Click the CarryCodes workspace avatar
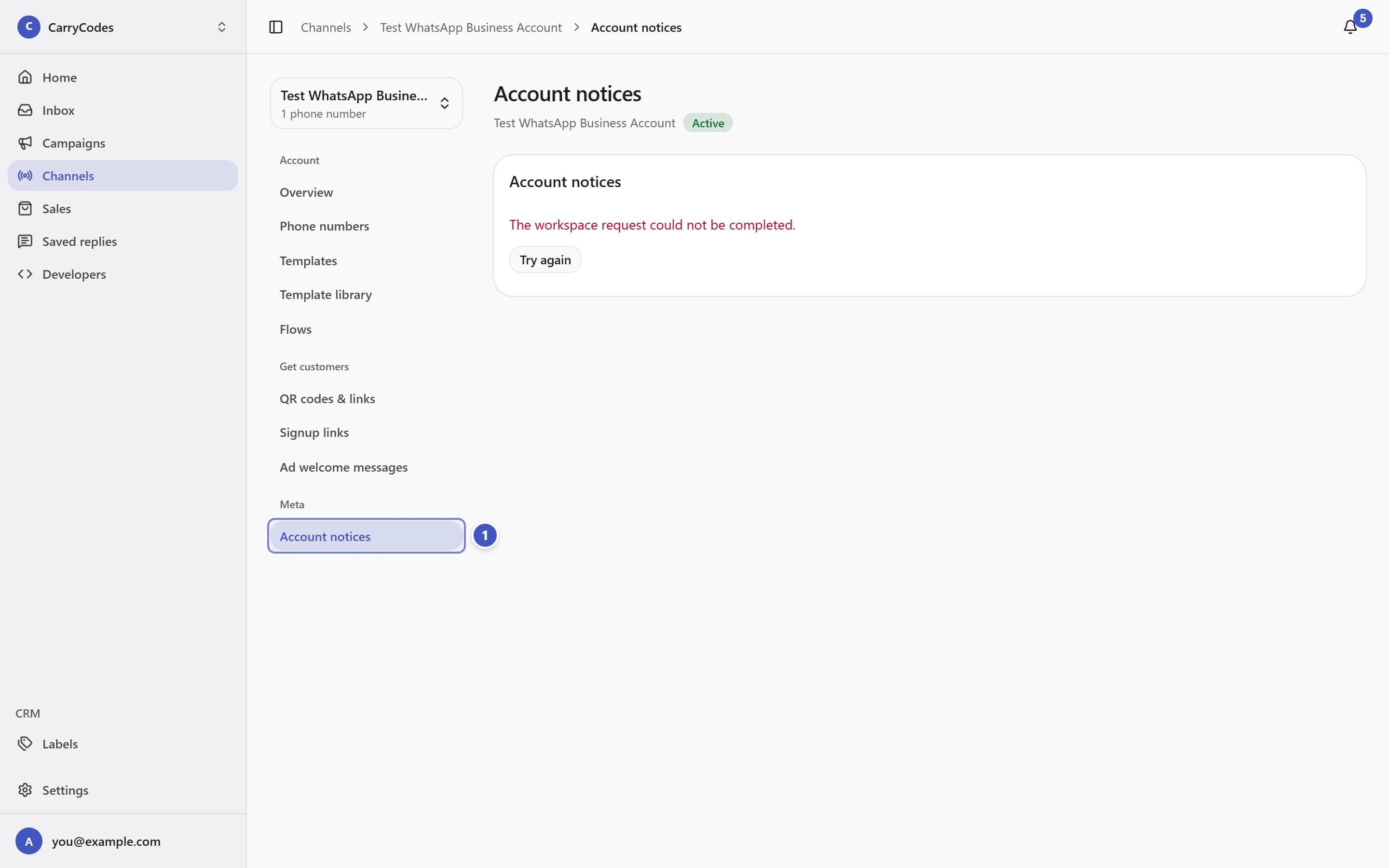The image size is (1389, 868). (x=29, y=27)
